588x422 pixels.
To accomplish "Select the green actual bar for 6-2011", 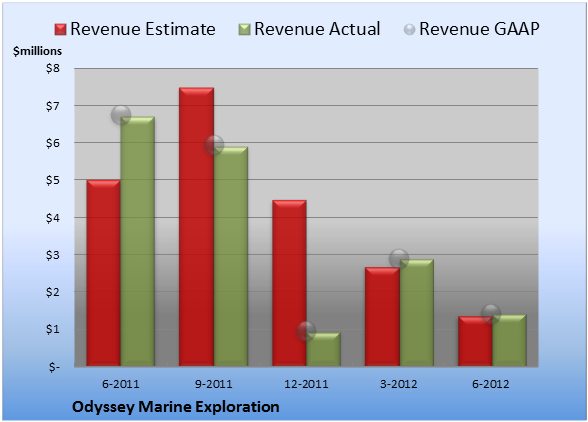I will click(138, 241).
